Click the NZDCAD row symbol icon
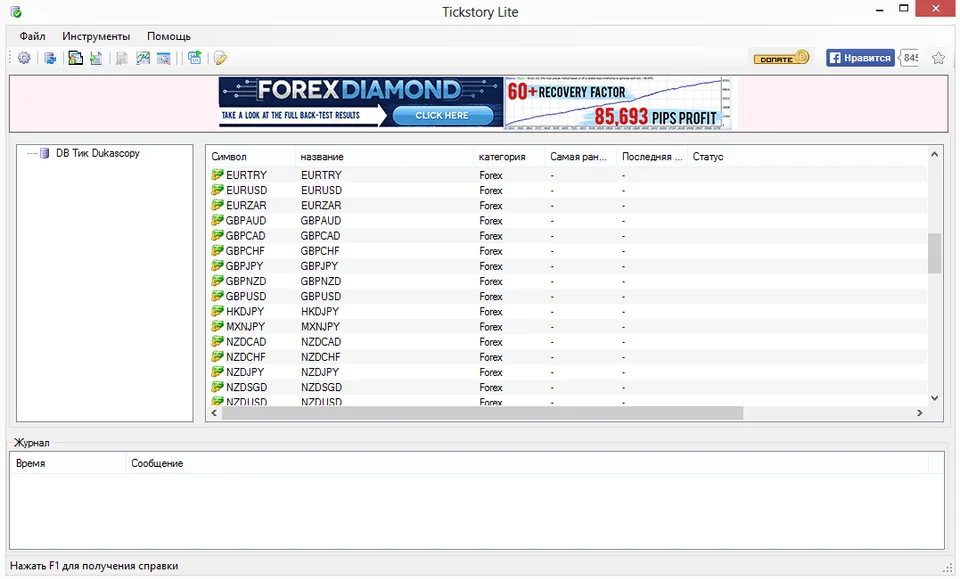Screen dimensions: 960x579 point(217,342)
